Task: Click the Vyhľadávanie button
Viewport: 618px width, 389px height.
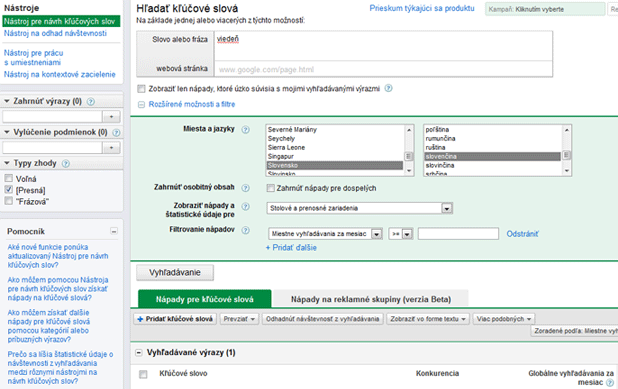Action: (175, 272)
